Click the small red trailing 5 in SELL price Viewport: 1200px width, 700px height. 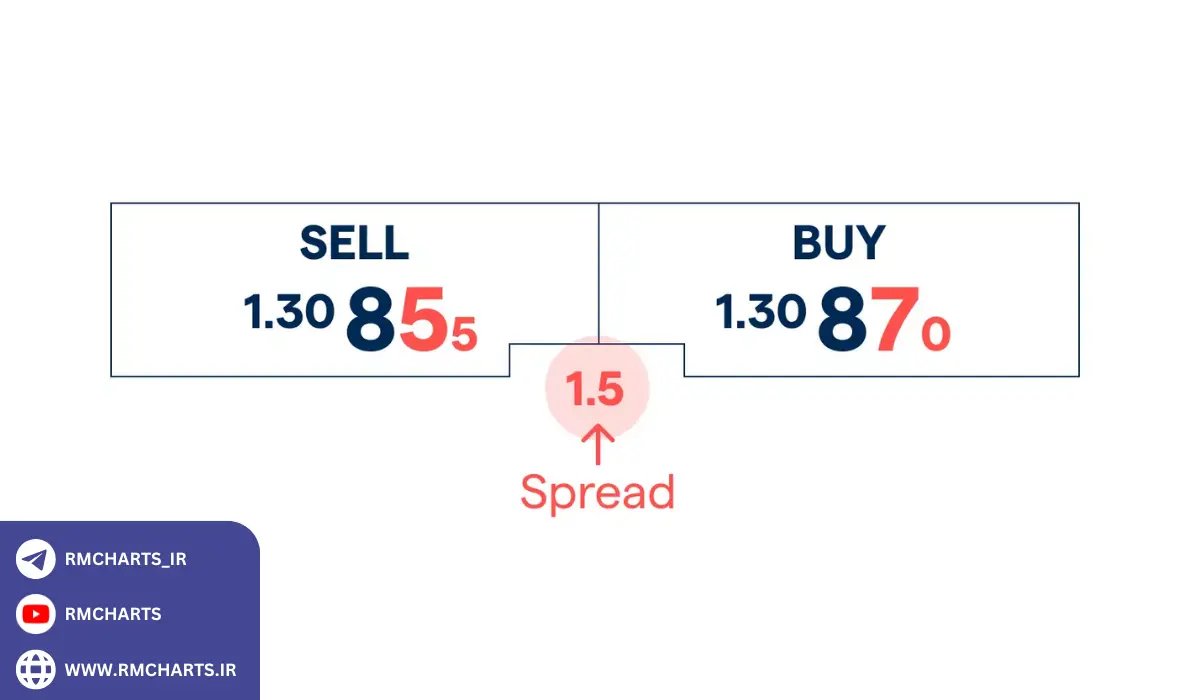[464, 335]
